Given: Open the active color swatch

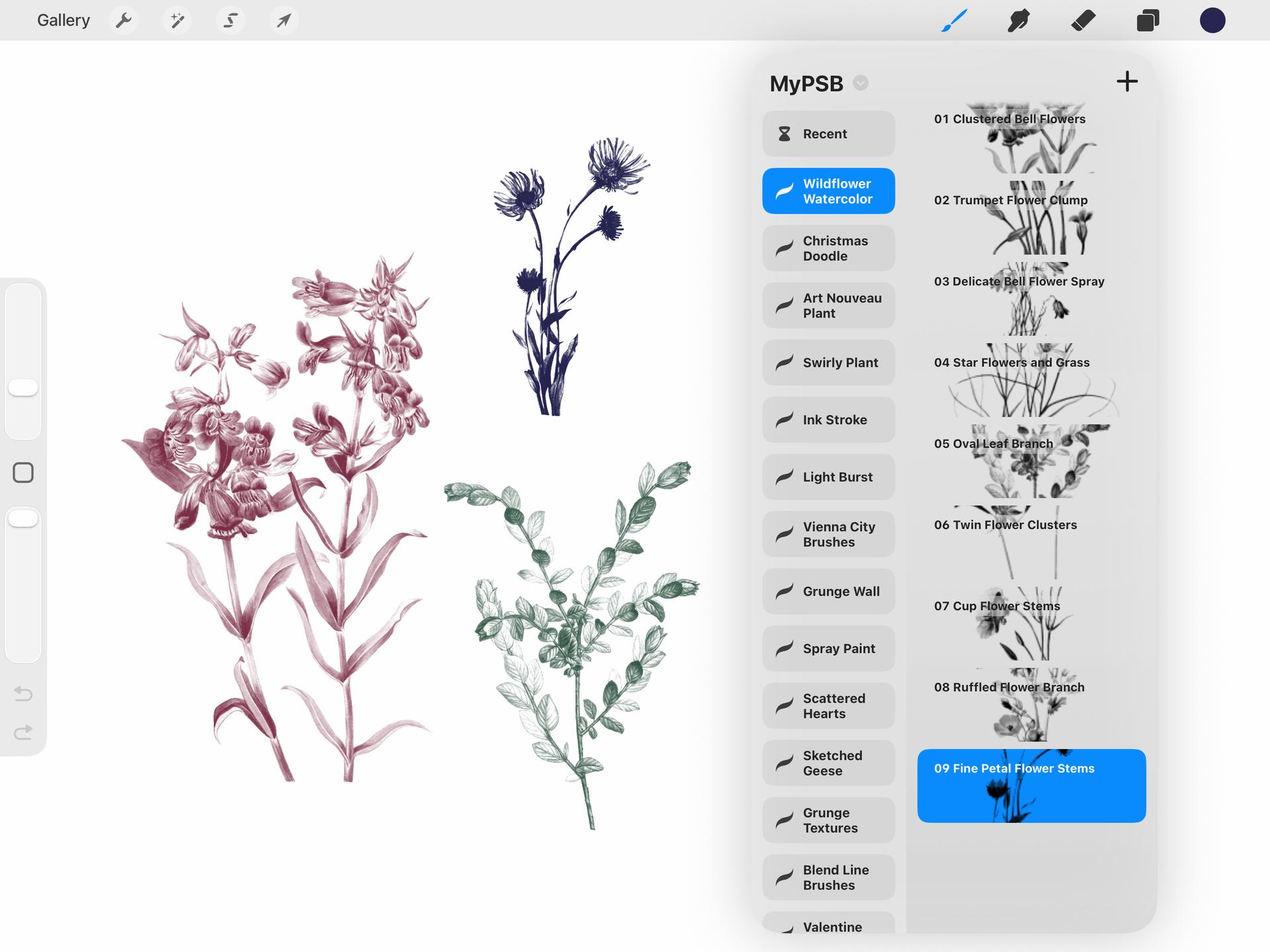Looking at the screenshot, I should point(1212,20).
